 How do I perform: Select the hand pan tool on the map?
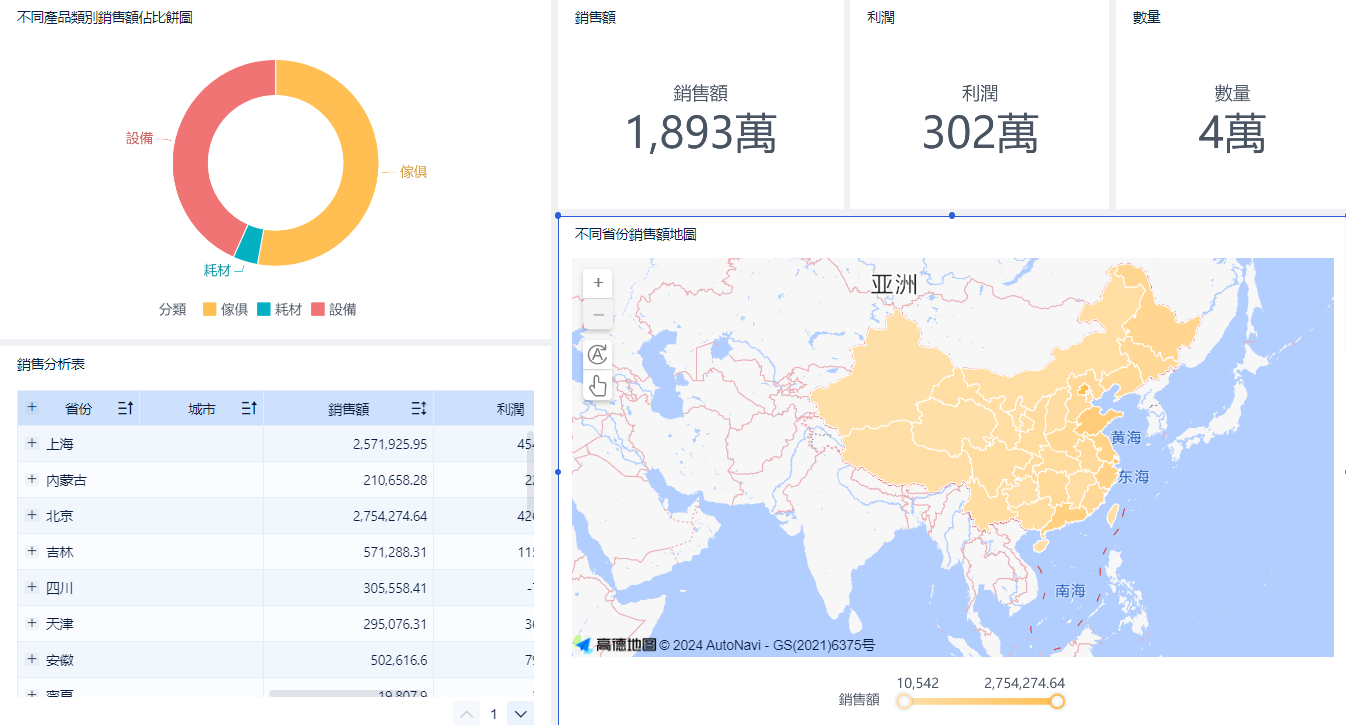point(597,385)
